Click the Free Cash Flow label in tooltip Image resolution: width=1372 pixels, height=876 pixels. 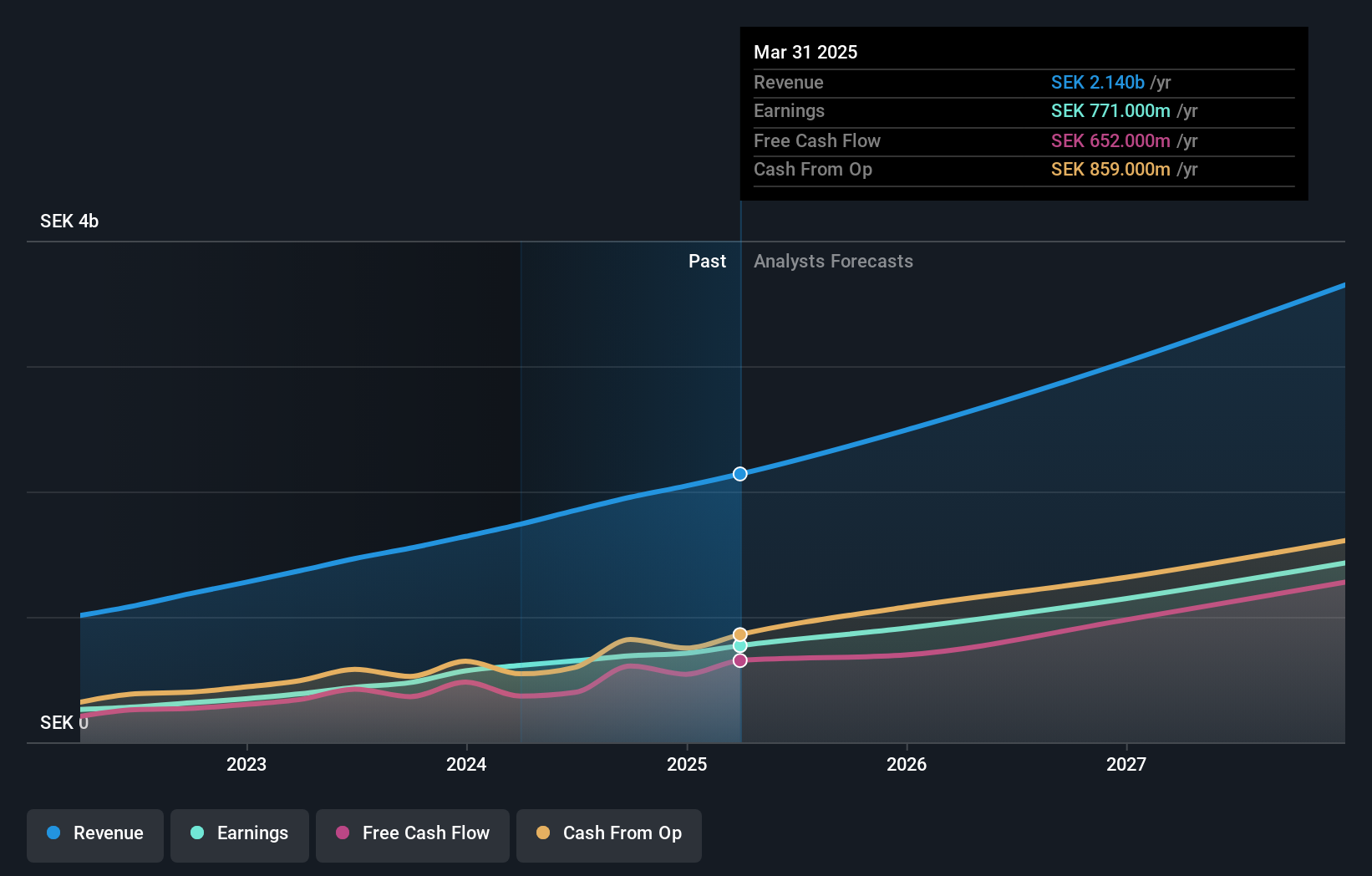pyautogui.click(x=817, y=140)
